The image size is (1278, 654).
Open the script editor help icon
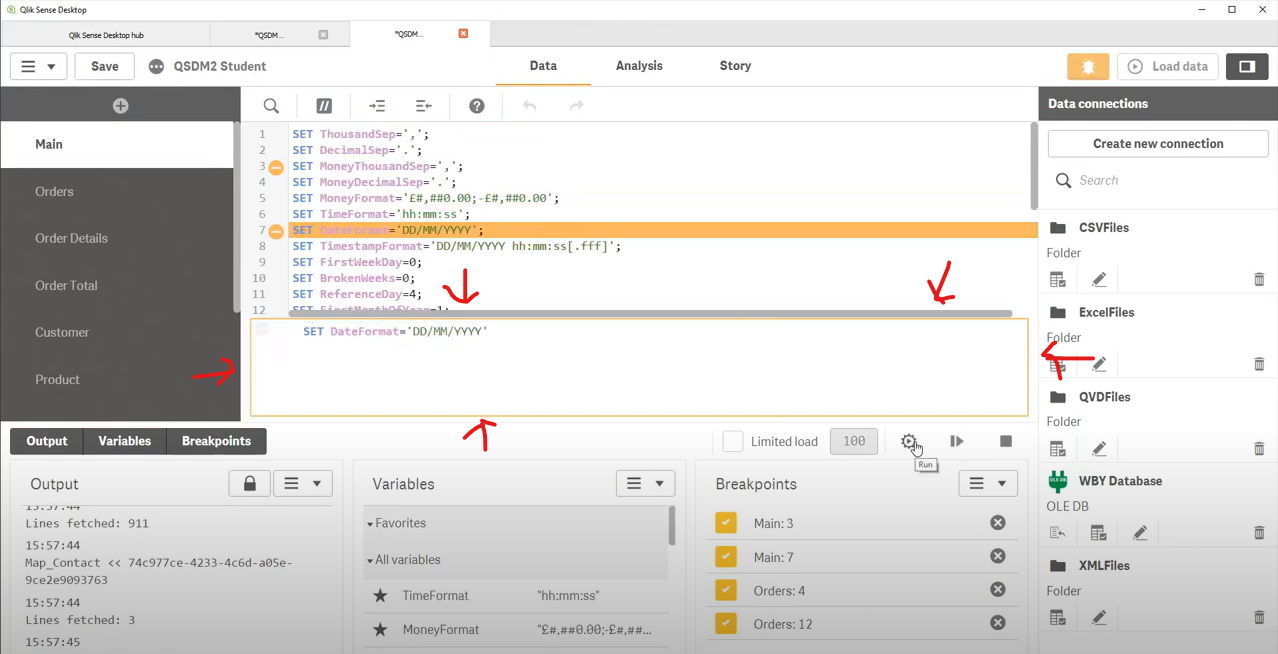coord(477,106)
